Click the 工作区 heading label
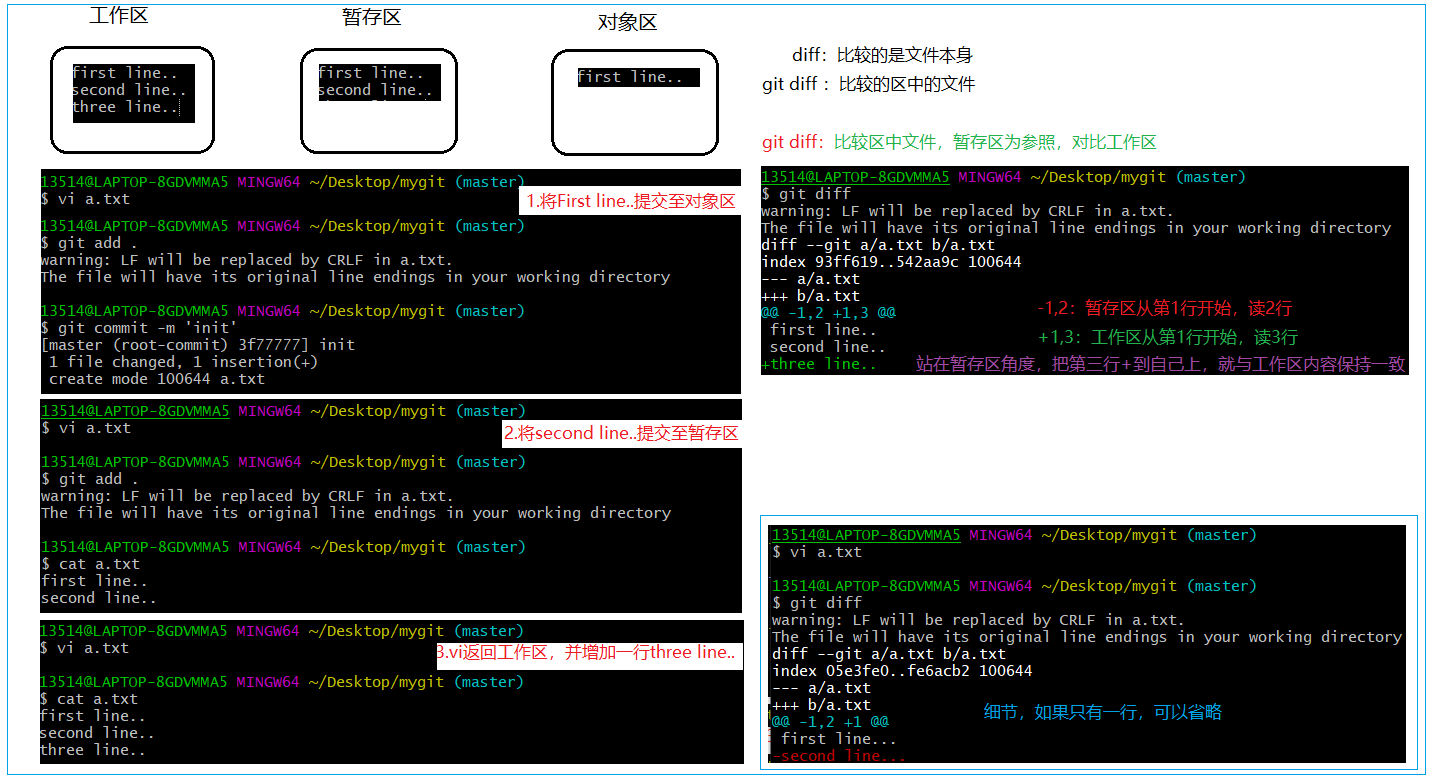The width and height of the screenshot is (1433, 779). [x=118, y=15]
